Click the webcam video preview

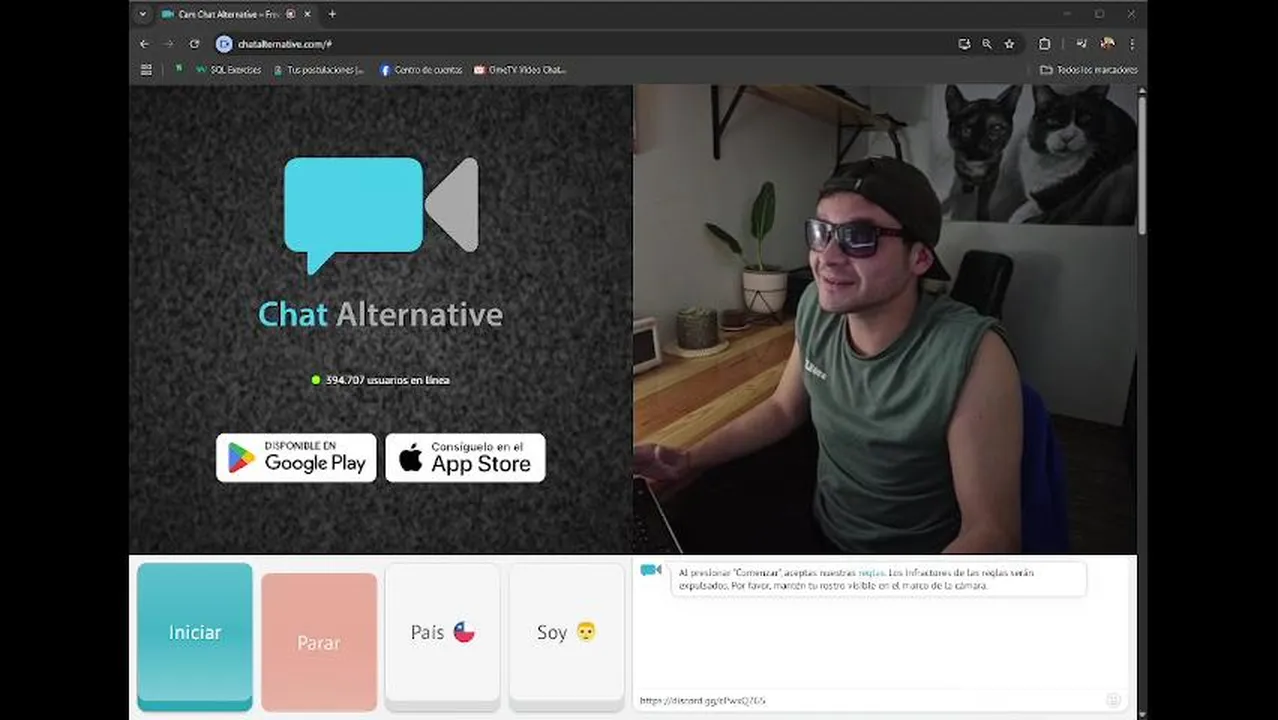885,319
